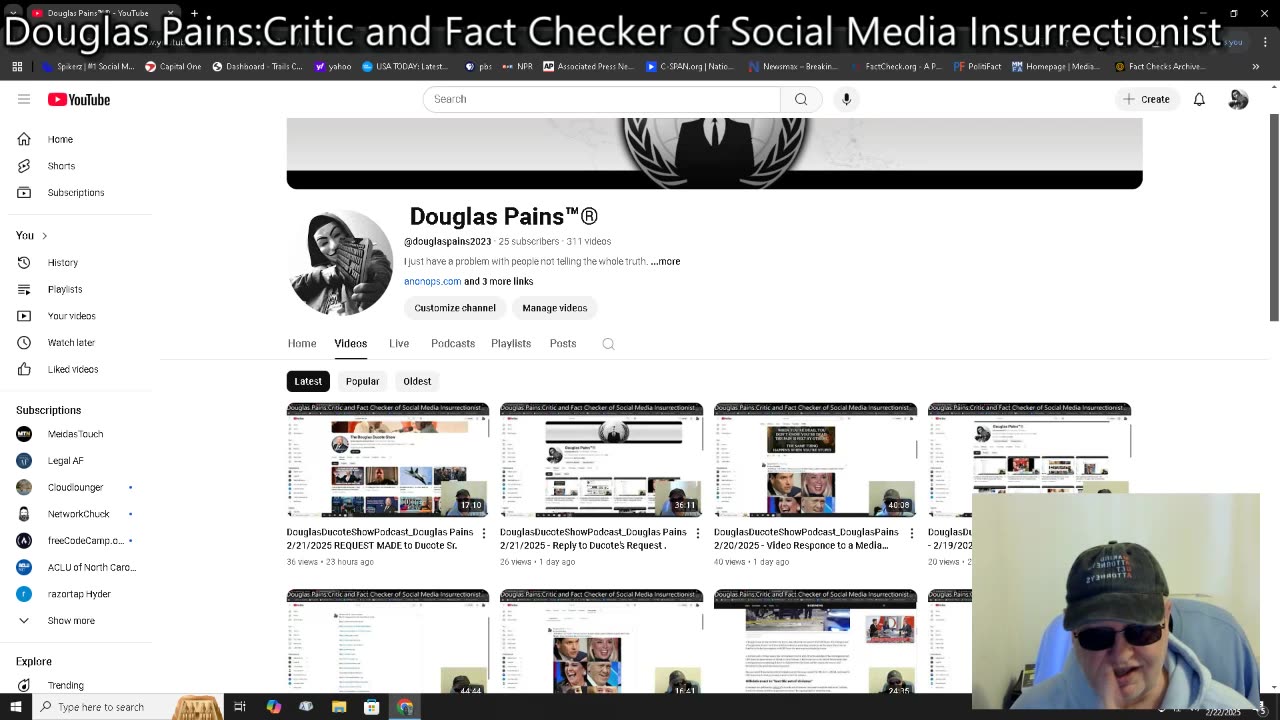Sort videos by Popular

point(362,381)
